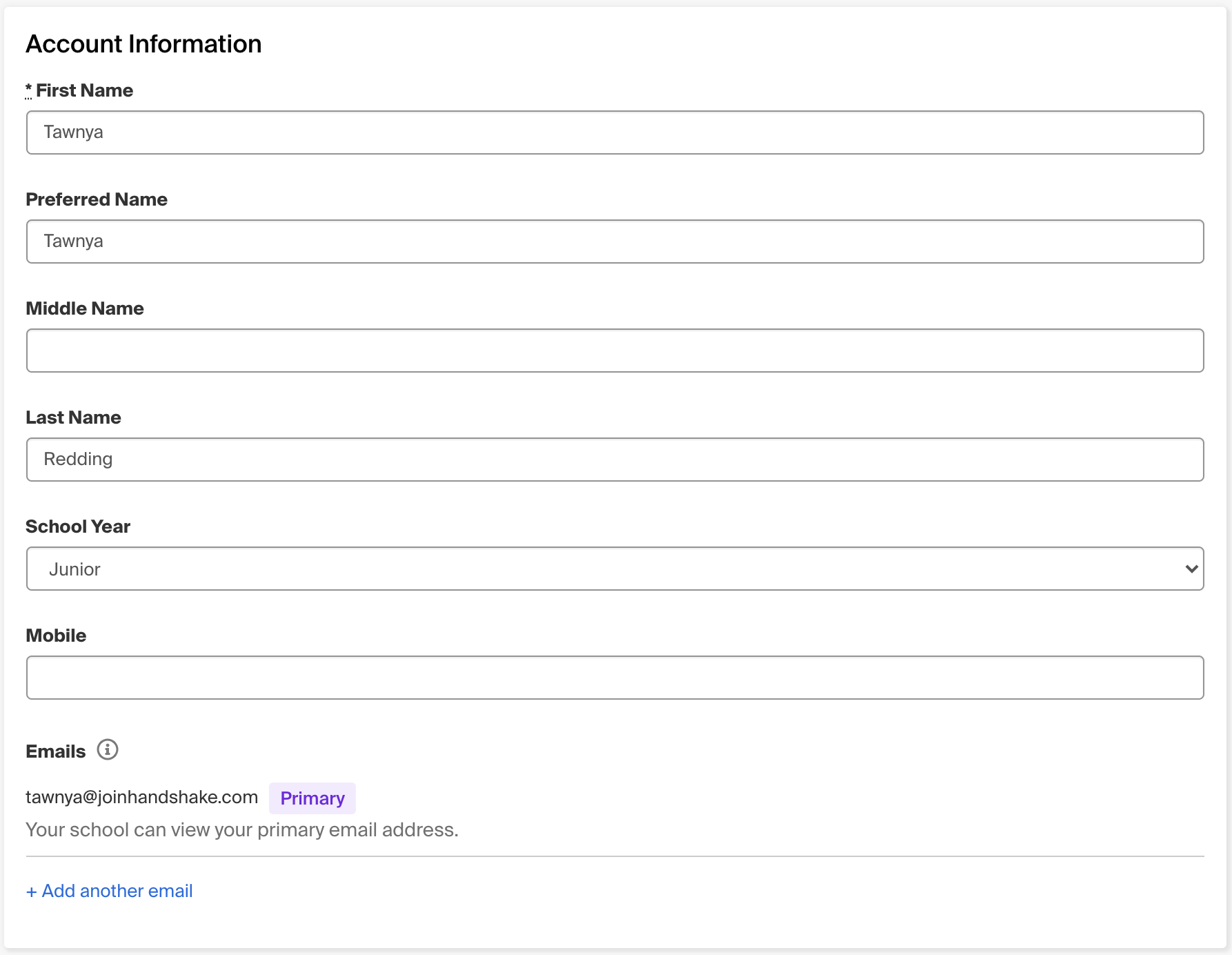Select the tawnya@joinhandshake.com email text
This screenshot has height=955, width=1232.
[142, 797]
